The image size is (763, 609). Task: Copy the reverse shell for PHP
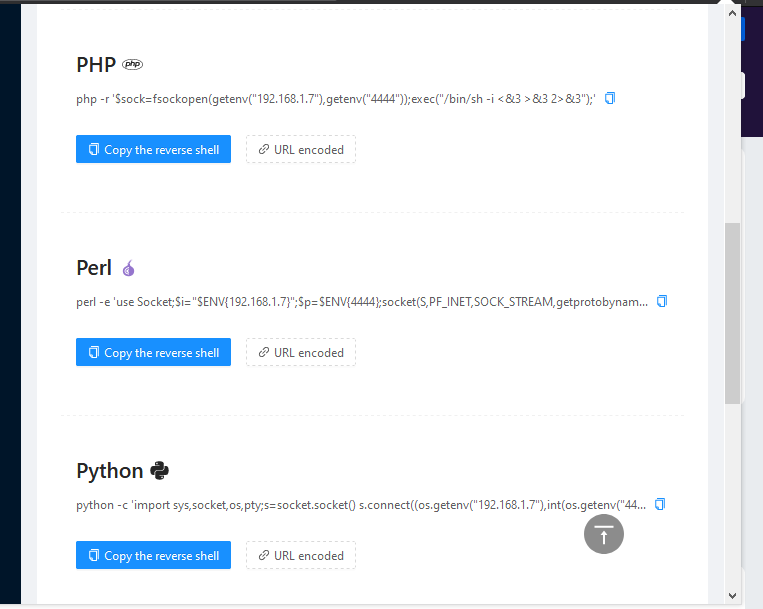[153, 149]
